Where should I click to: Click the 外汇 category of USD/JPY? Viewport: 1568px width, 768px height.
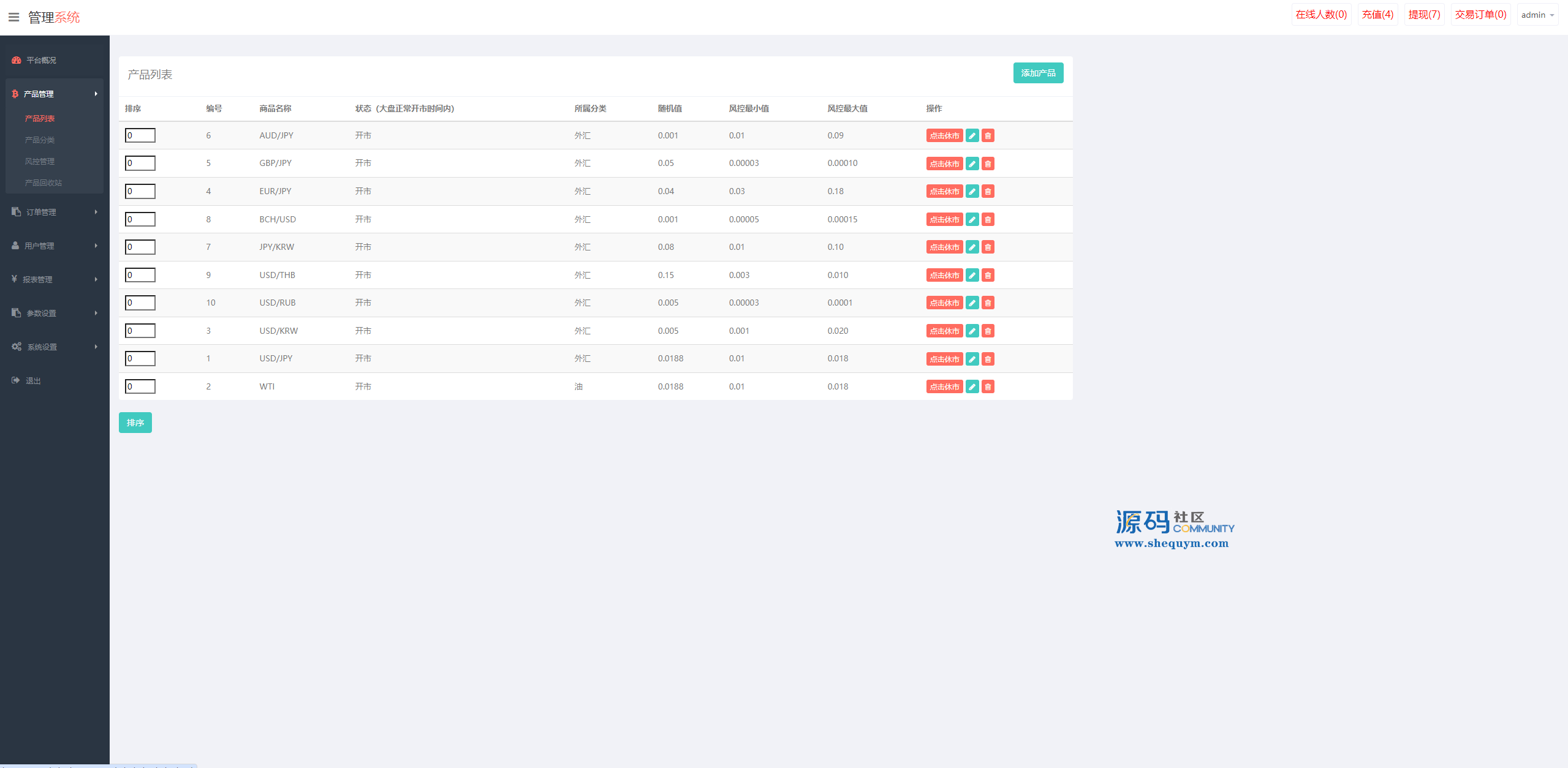pos(582,358)
